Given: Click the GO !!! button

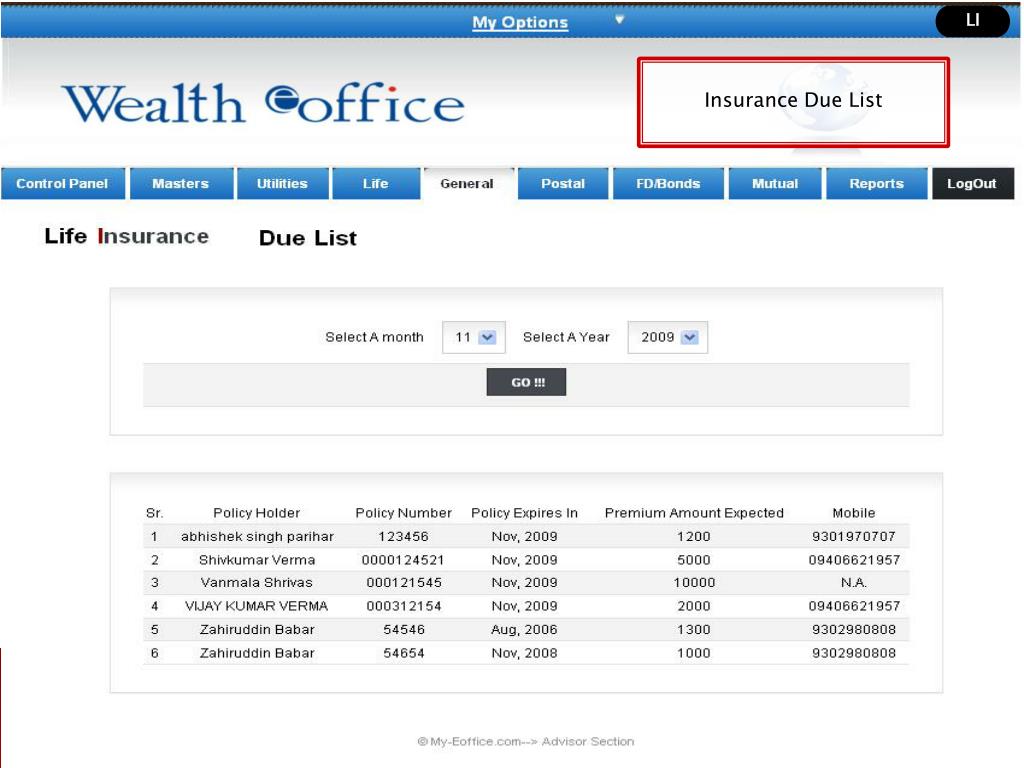Looking at the screenshot, I should click(x=526, y=382).
